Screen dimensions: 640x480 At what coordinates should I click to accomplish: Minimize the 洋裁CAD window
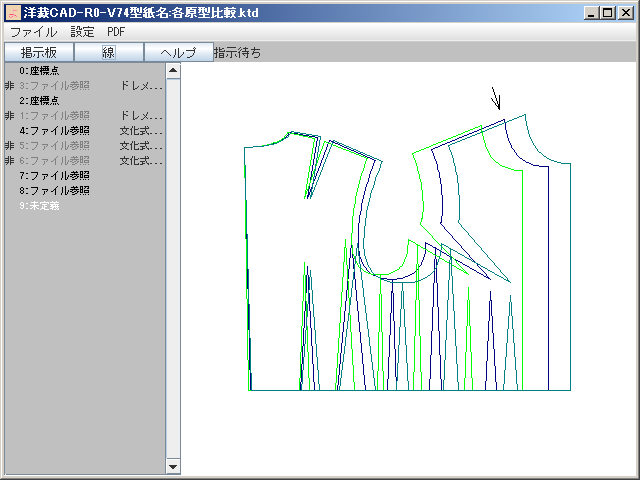tap(591, 13)
